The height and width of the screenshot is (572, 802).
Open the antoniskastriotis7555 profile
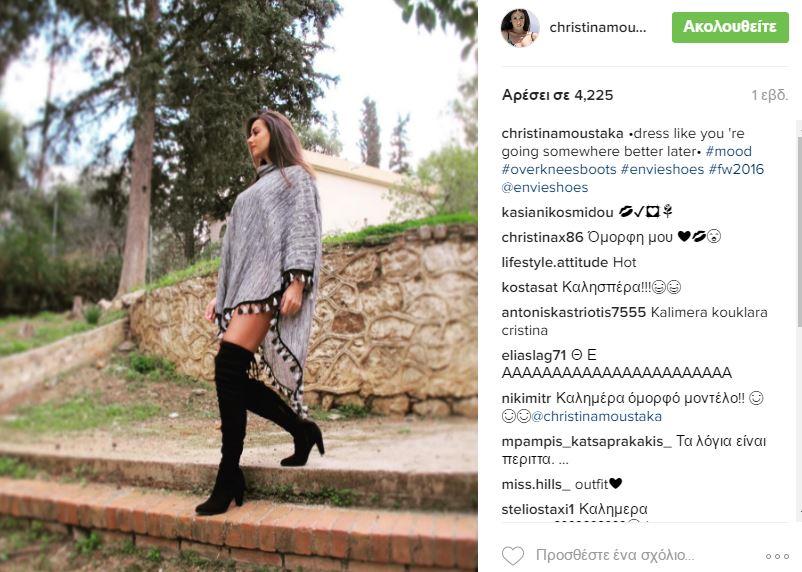tap(573, 313)
